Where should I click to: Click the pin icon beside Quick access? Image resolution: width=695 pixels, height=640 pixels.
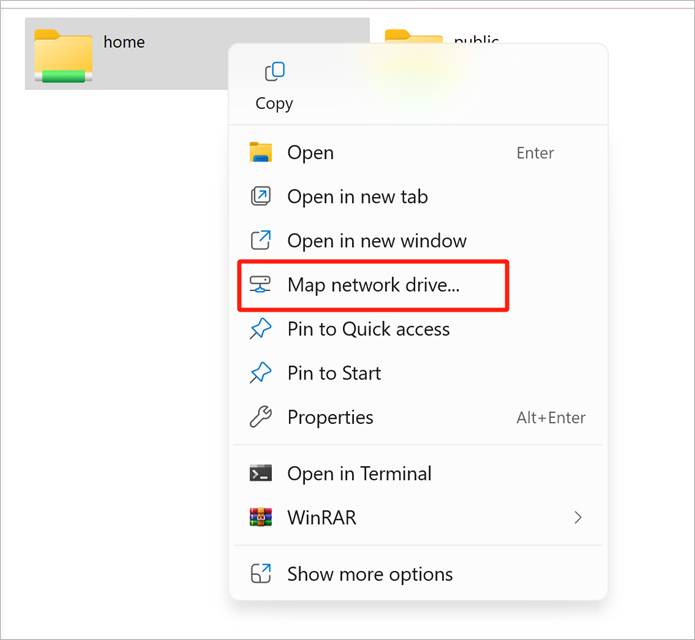tap(260, 329)
